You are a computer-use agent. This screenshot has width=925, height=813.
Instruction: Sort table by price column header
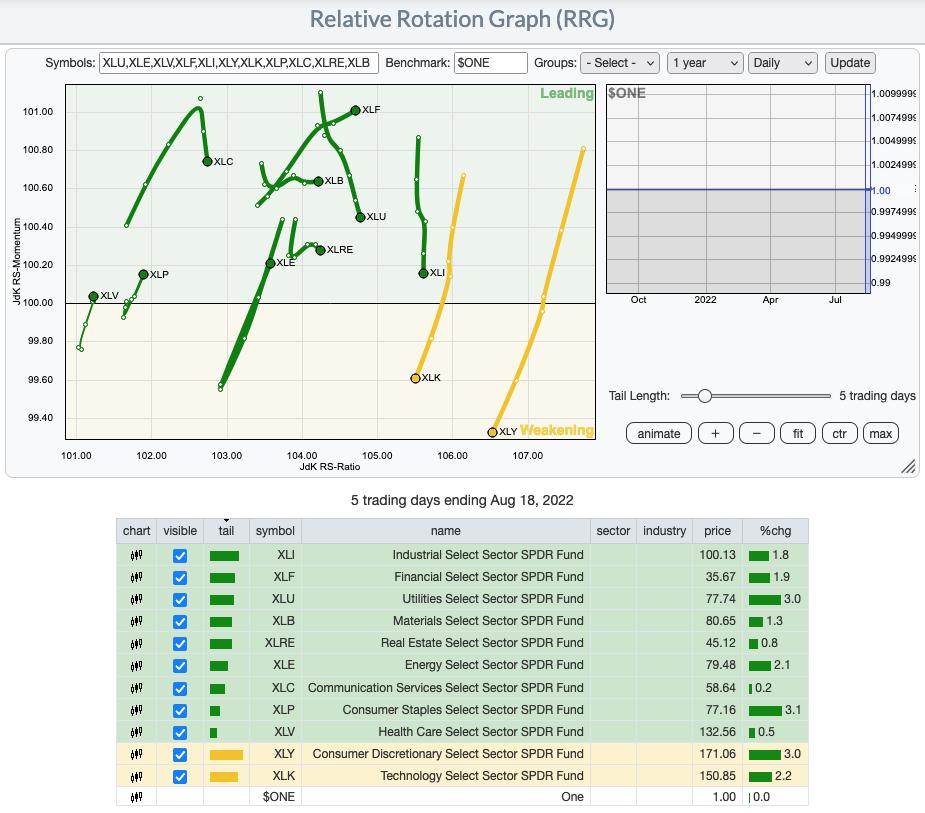[717, 531]
